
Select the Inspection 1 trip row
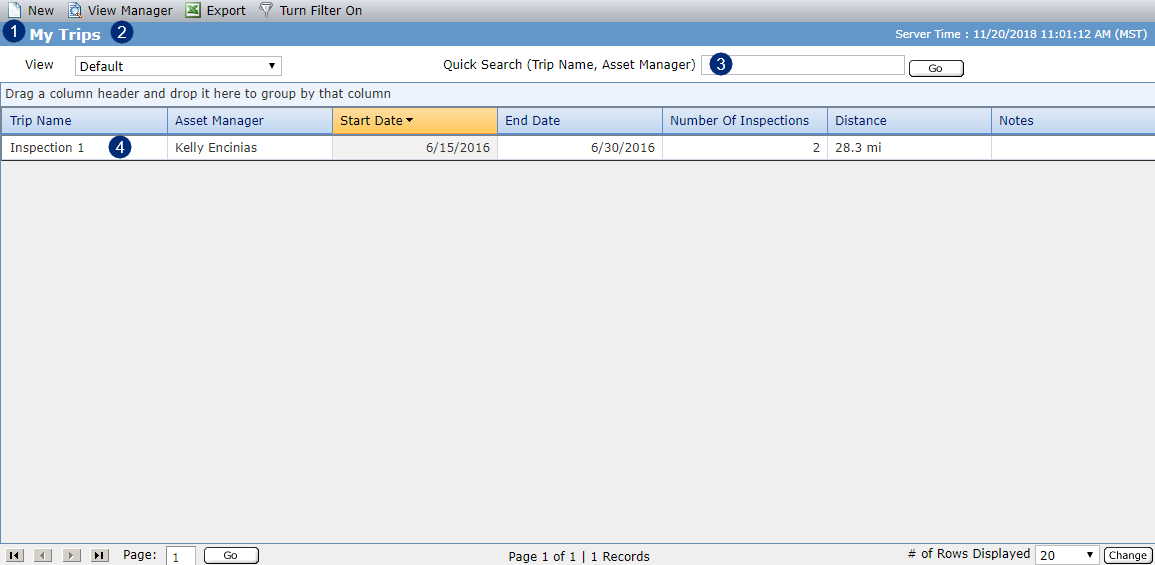(x=578, y=147)
